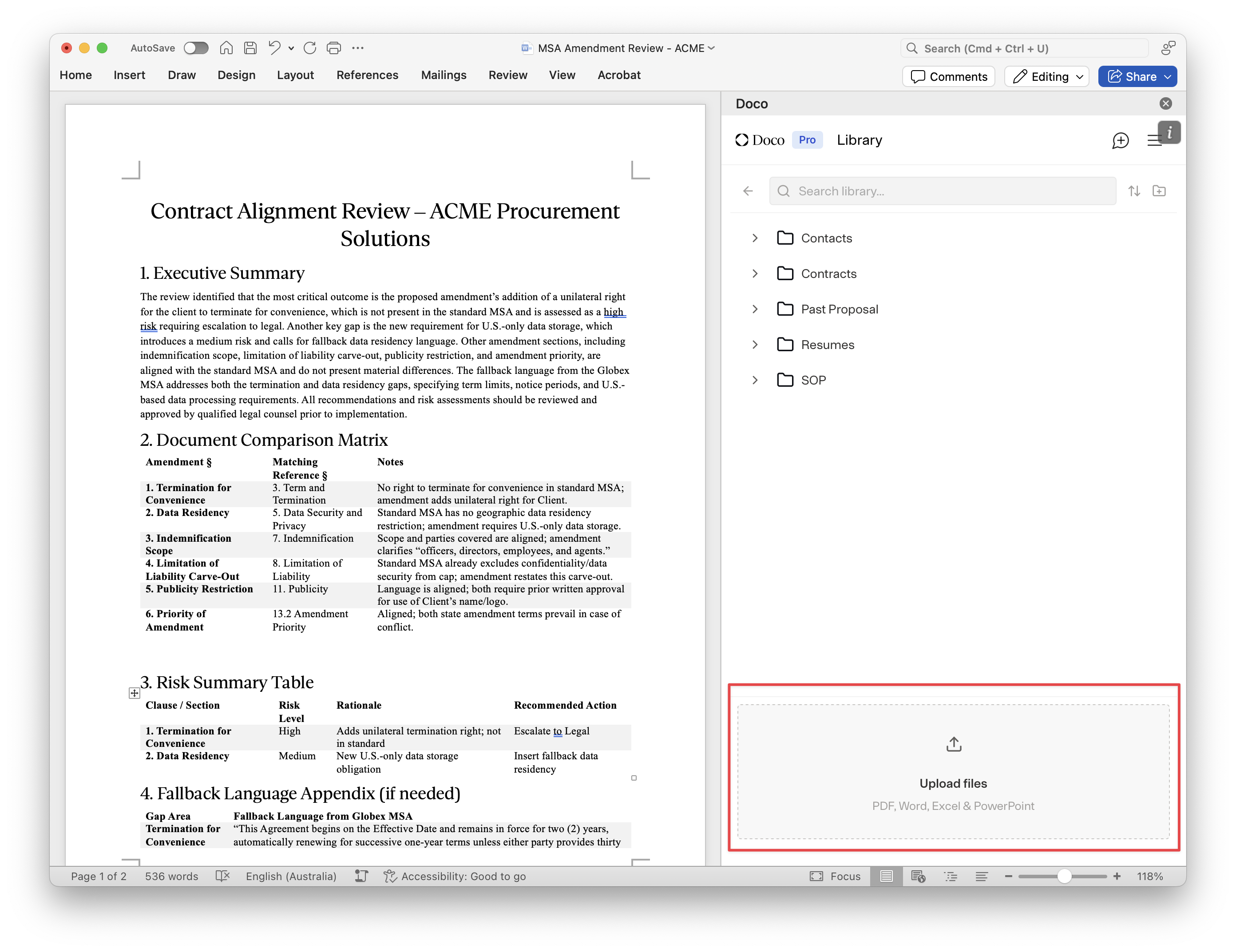Expand the Contracts folder
1236x952 pixels.
click(755, 274)
